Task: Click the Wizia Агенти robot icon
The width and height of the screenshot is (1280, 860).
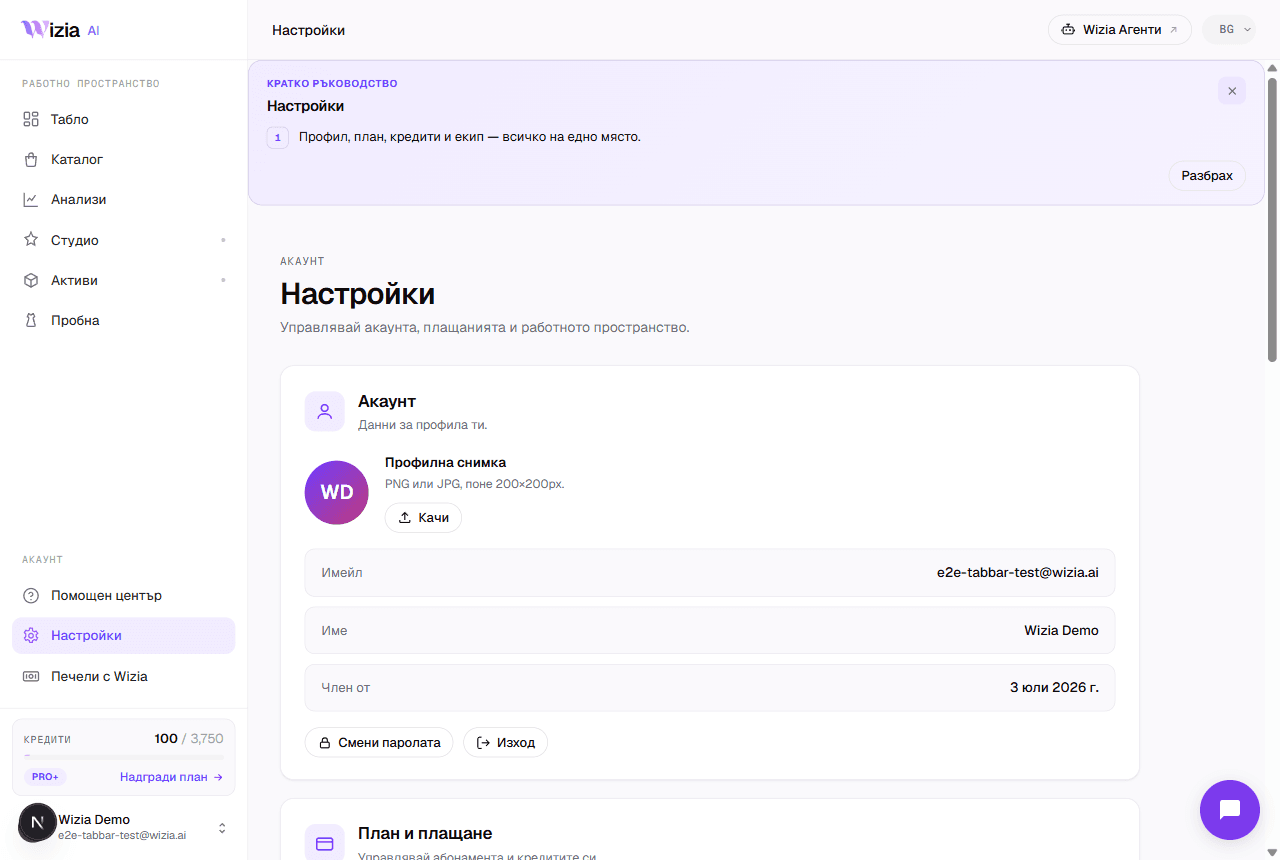Action: (1068, 30)
